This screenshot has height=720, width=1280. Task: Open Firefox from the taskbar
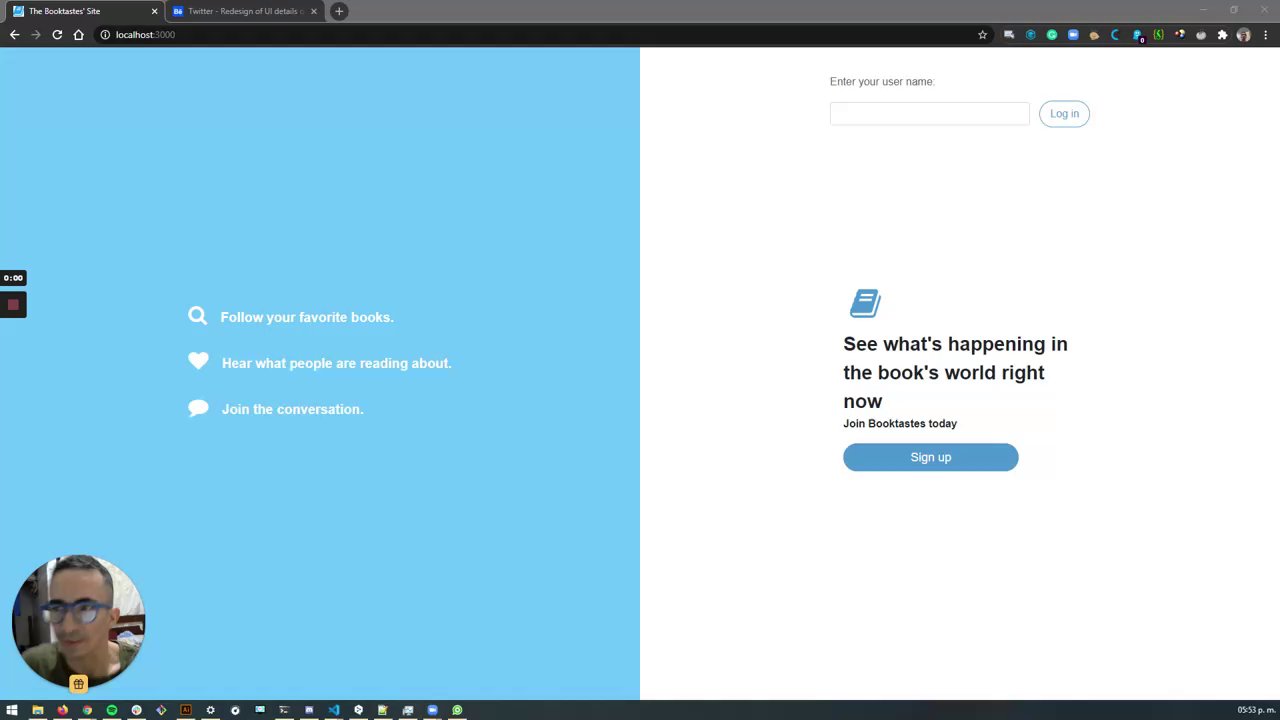62,710
